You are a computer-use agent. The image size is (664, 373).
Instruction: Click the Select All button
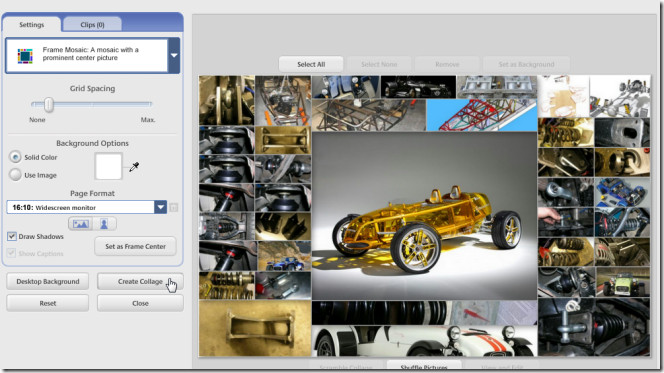tap(311, 64)
